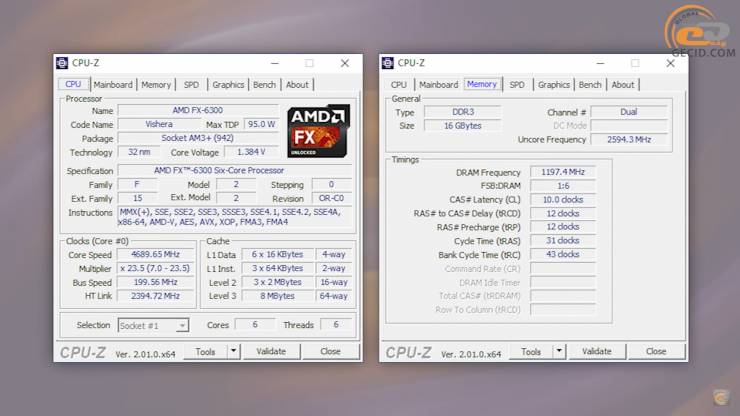Switch to About tab in right CPU-Z window

622,85
